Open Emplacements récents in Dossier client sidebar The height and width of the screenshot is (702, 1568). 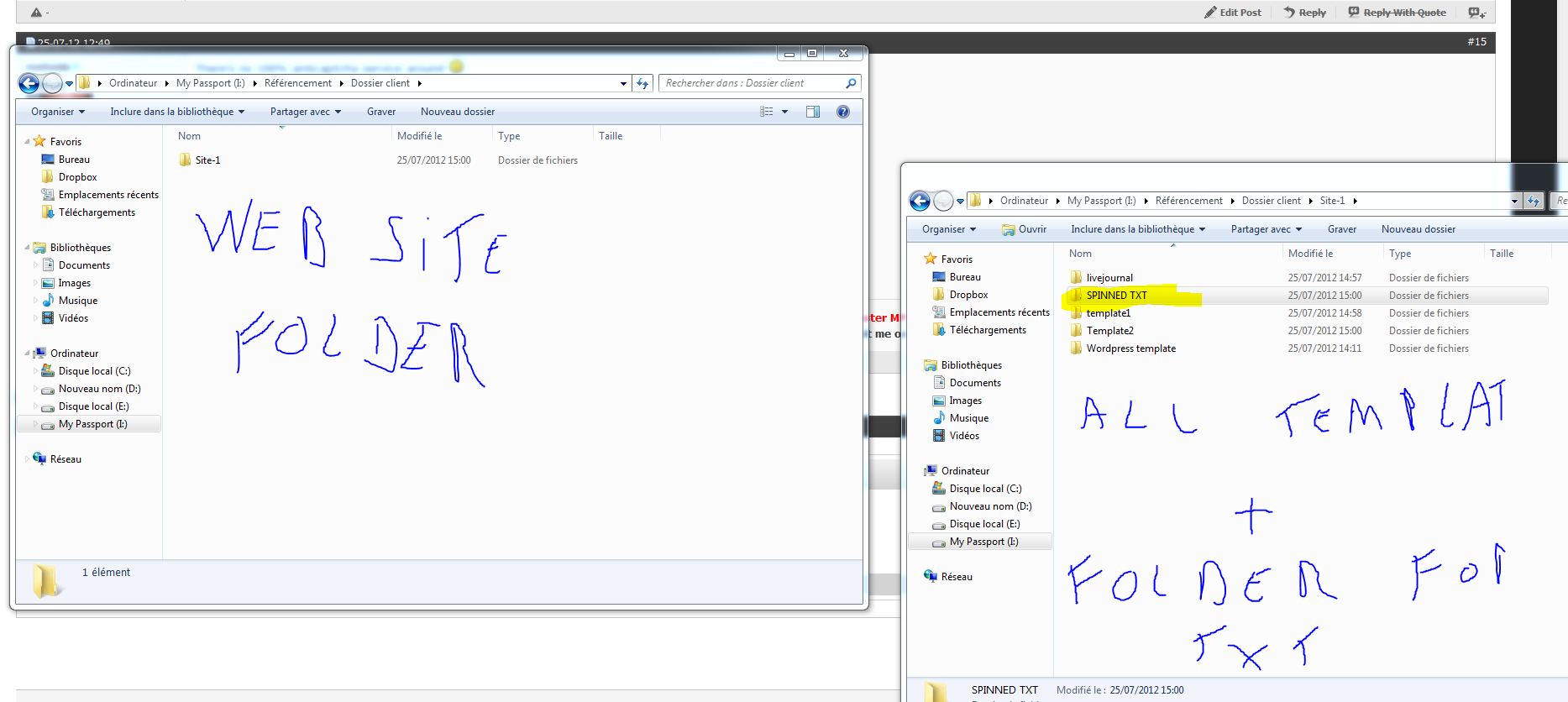coord(100,195)
